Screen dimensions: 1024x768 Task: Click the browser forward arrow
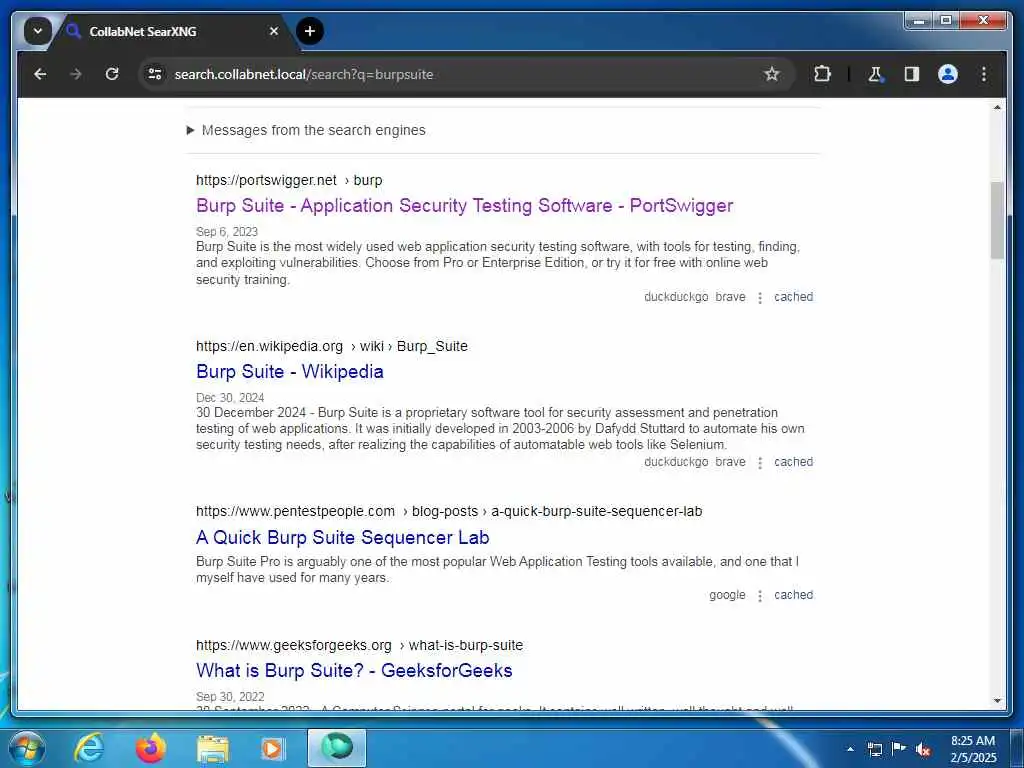pos(76,74)
